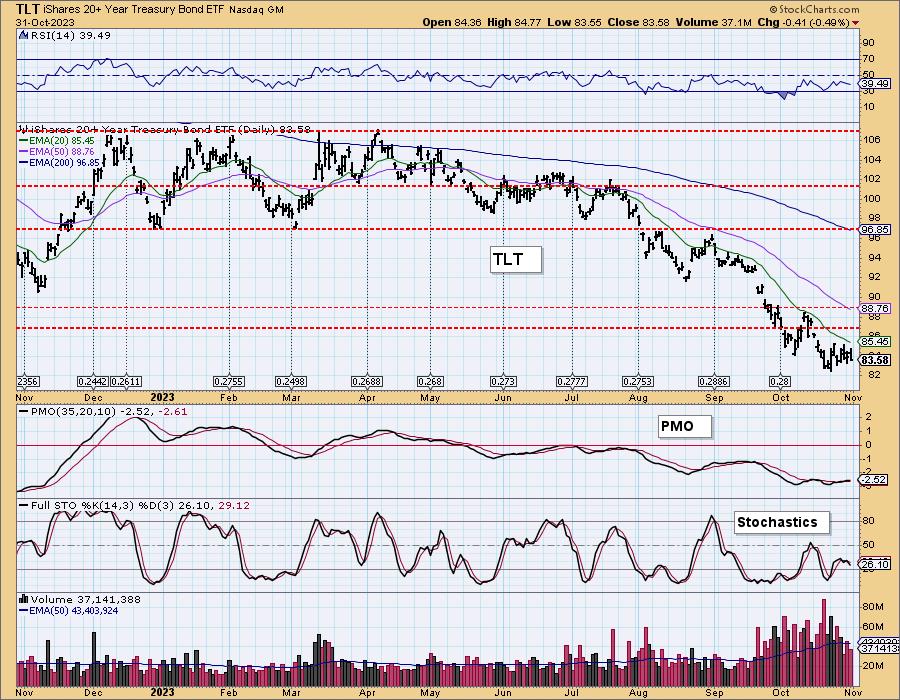The height and width of the screenshot is (700, 900).
Task: Click the green EMA(20) 85.45 legend line
Action: click(57, 140)
